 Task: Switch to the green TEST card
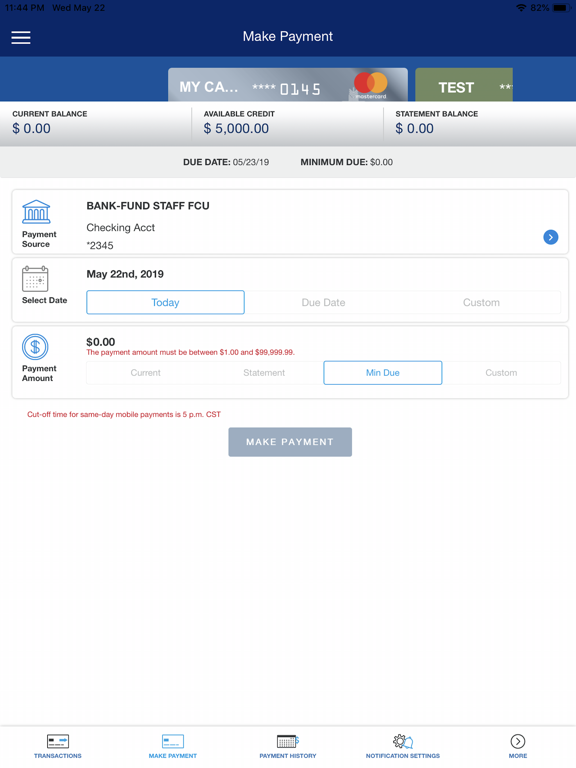coord(464,85)
